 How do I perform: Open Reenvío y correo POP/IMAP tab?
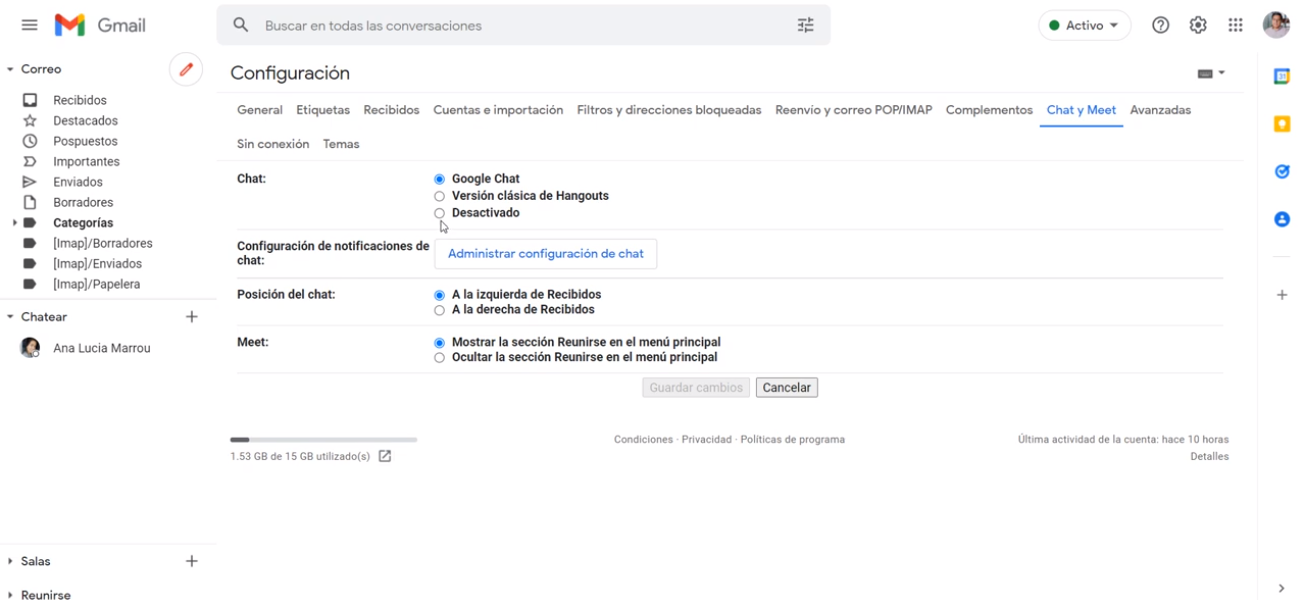click(x=853, y=110)
